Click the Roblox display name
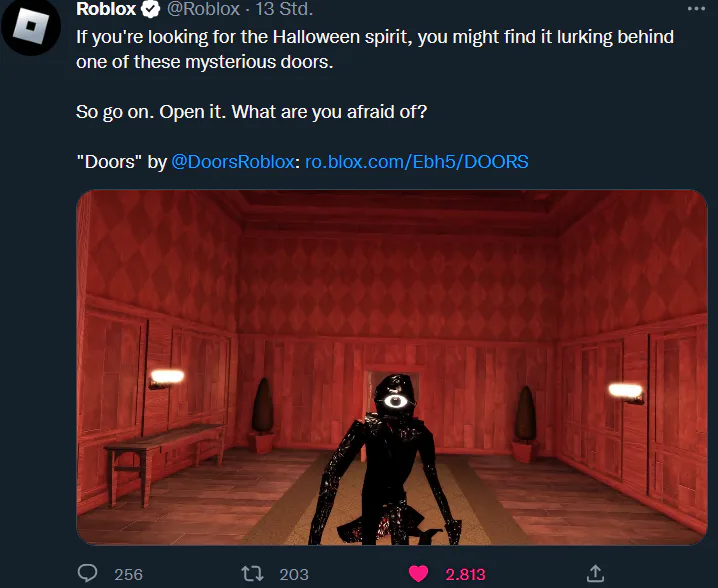 (106, 9)
